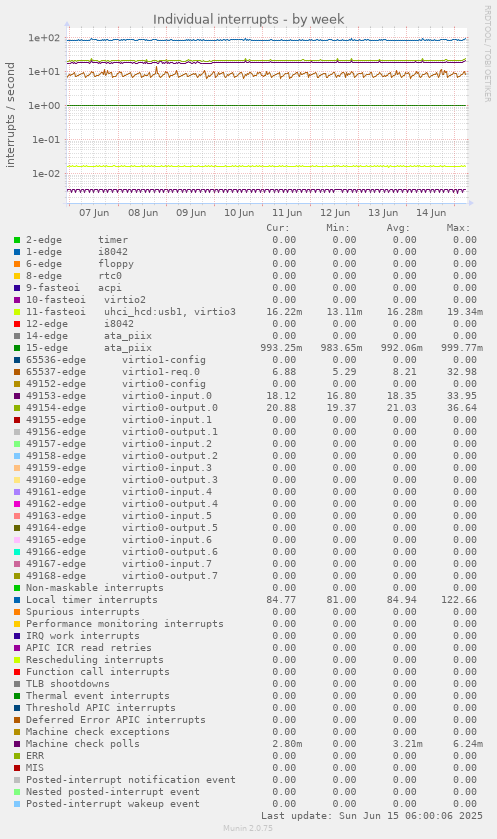This screenshot has width=497, height=839.
Task: Click the orange 6-edge floppy legend swatch
Action: click(17, 264)
